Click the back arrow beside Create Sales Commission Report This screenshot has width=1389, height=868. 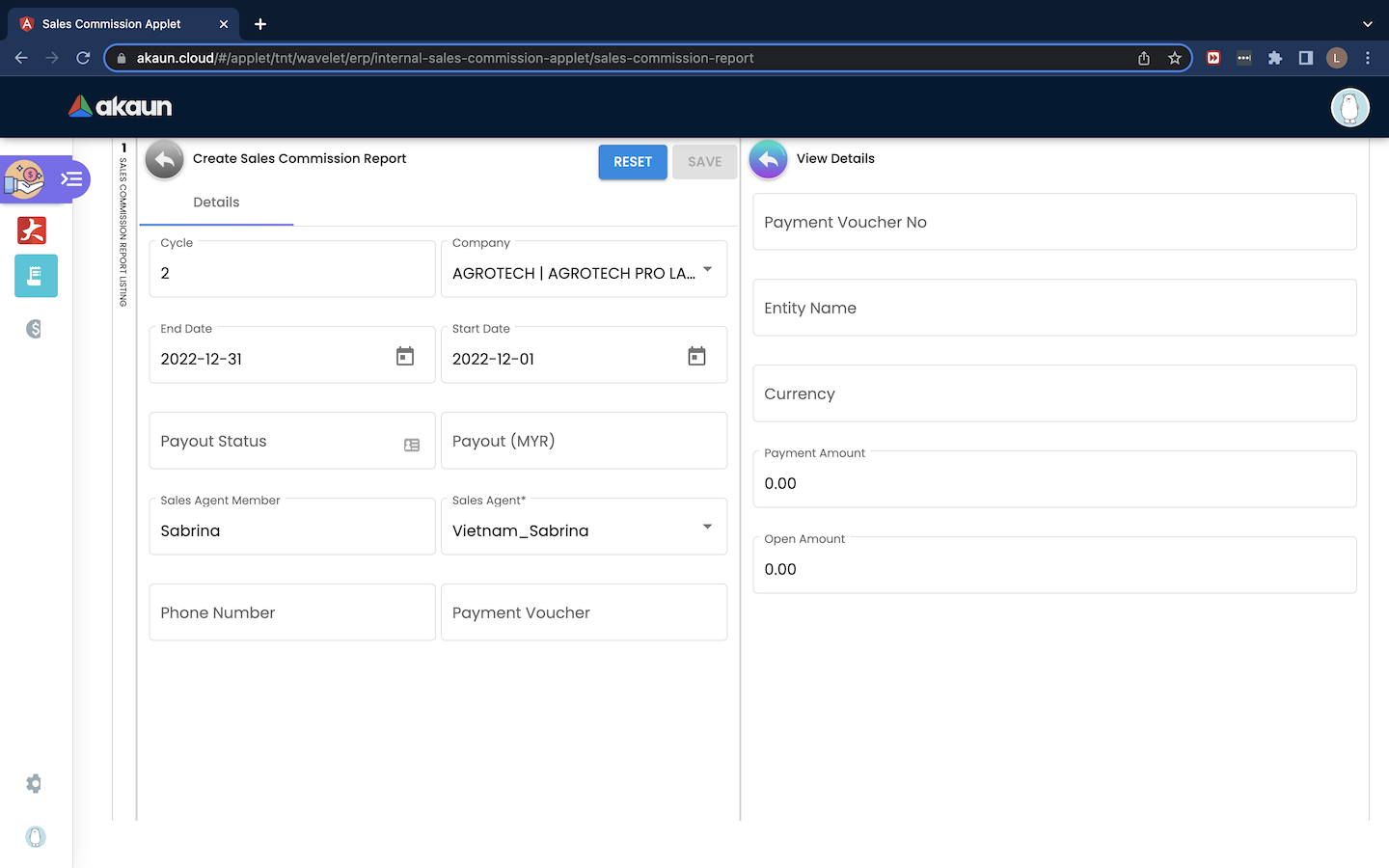coord(164,159)
